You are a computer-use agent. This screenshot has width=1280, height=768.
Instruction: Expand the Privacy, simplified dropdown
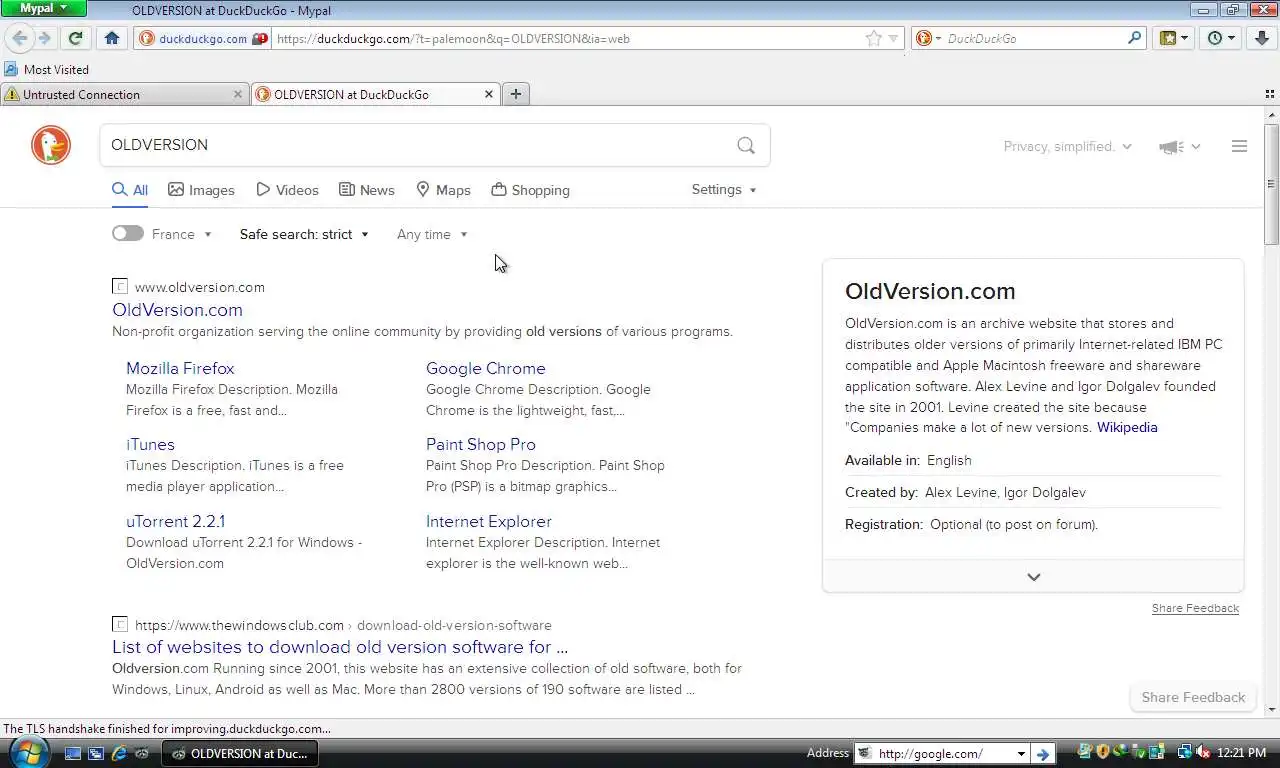(x=1068, y=146)
